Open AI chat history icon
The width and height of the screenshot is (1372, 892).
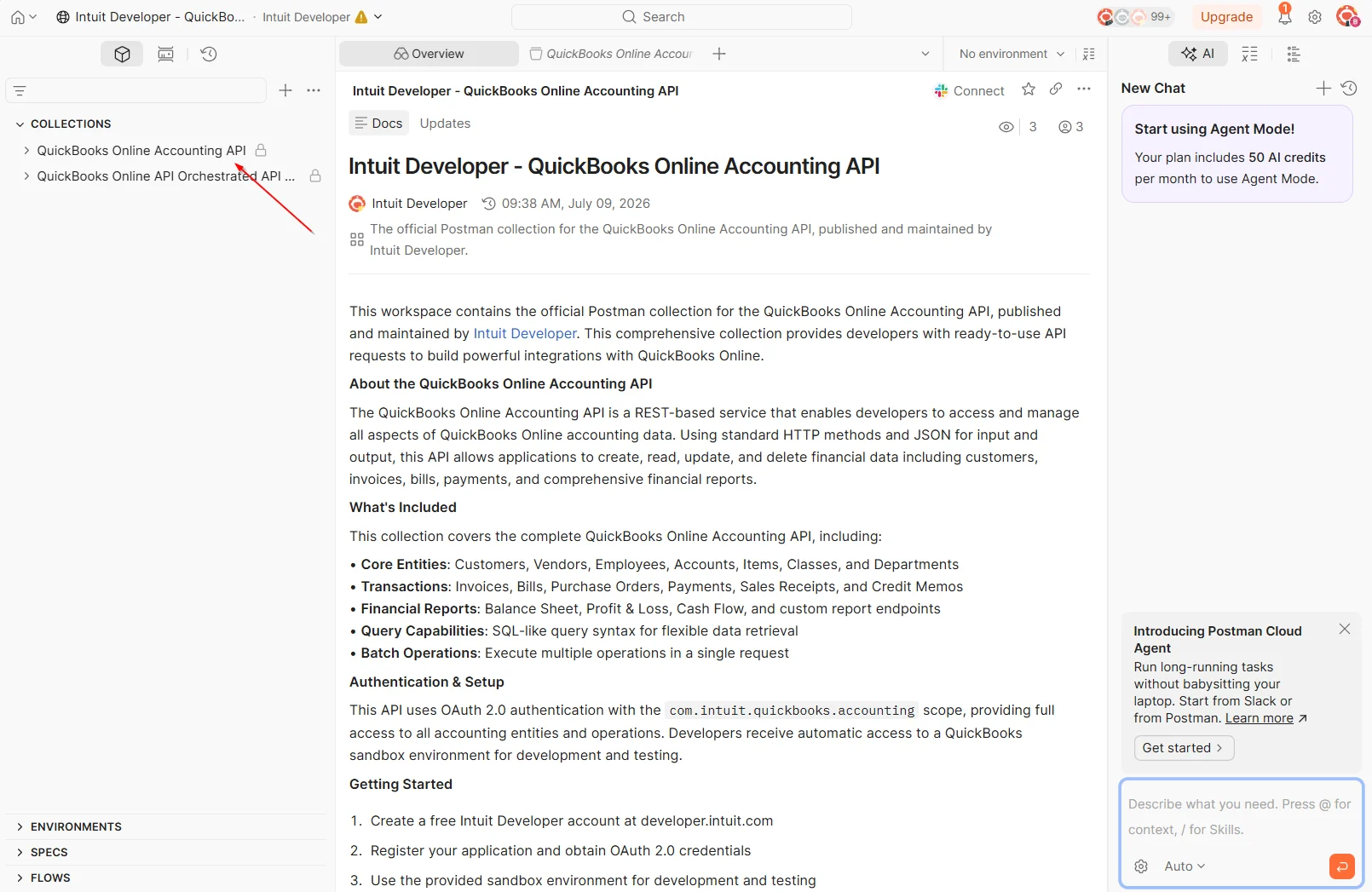click(1349, 88)
